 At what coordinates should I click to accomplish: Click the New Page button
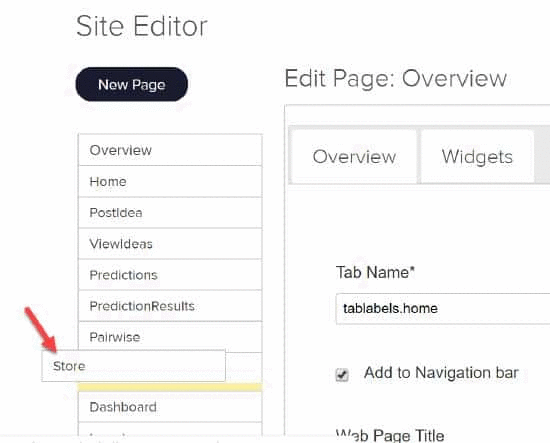pyautogui.click(x=132, y=84)
